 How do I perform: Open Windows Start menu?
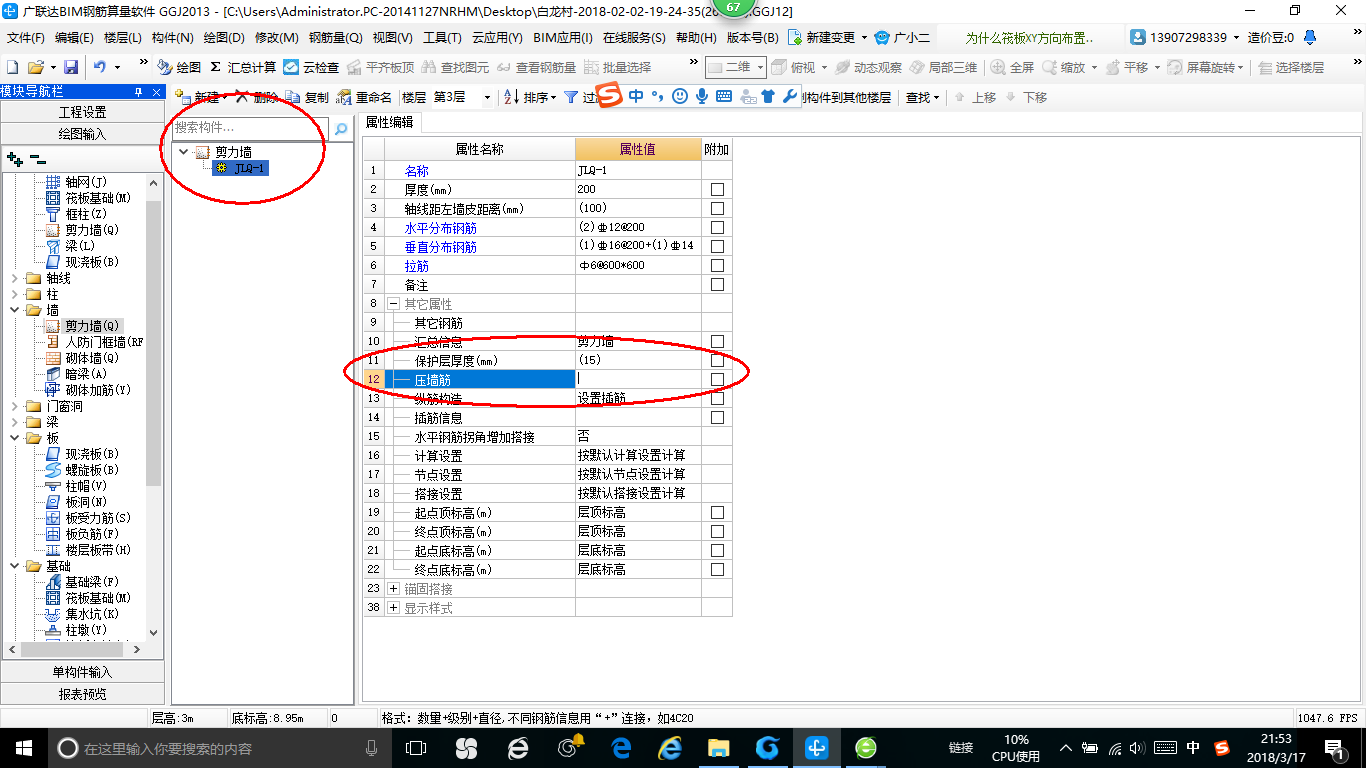coord(23,748)
